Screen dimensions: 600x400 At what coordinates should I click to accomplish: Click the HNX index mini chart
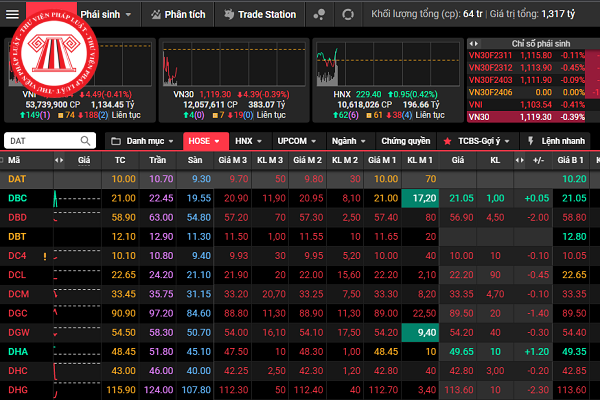(388, 64)
